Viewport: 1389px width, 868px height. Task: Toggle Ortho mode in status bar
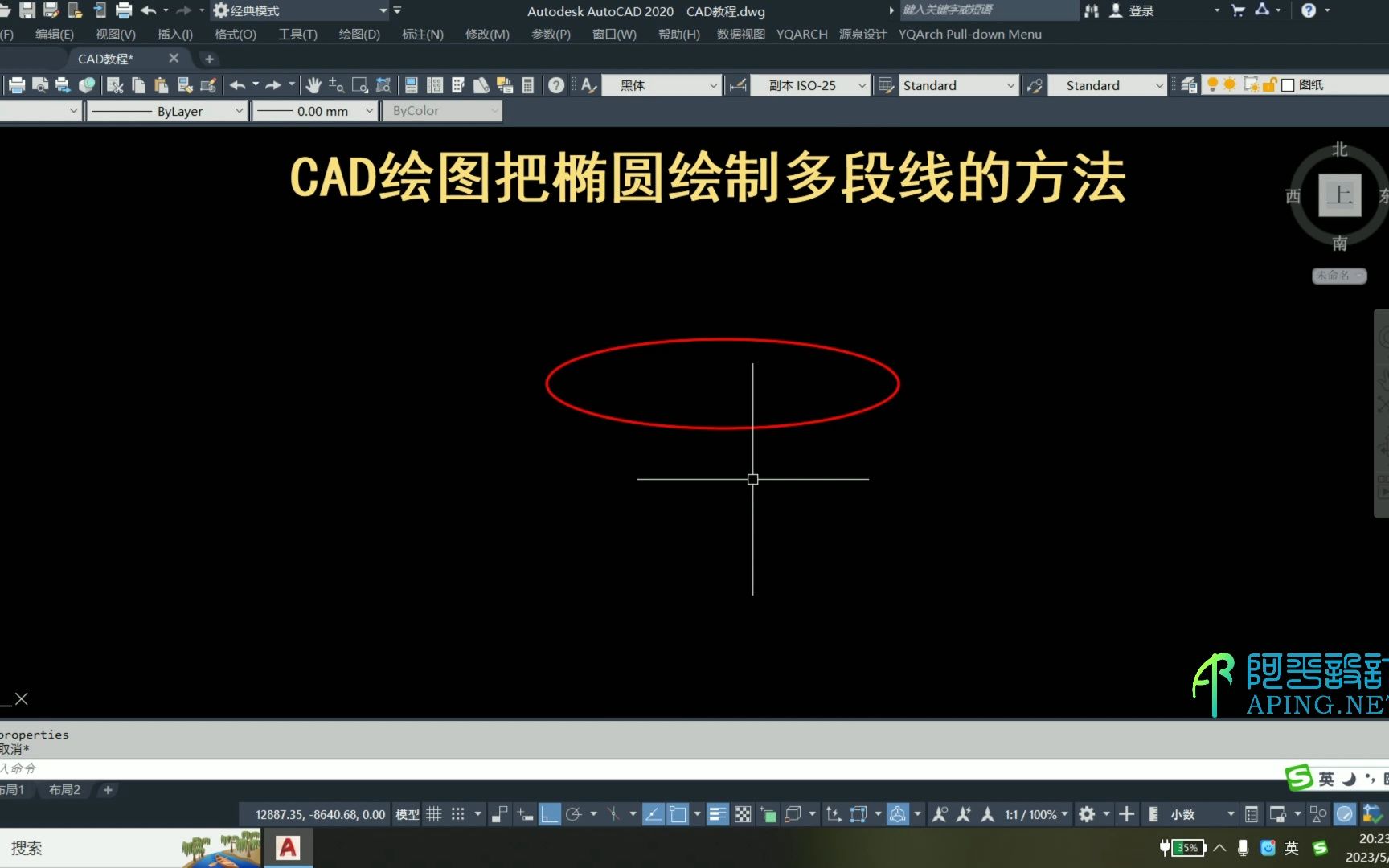[550, 814]
